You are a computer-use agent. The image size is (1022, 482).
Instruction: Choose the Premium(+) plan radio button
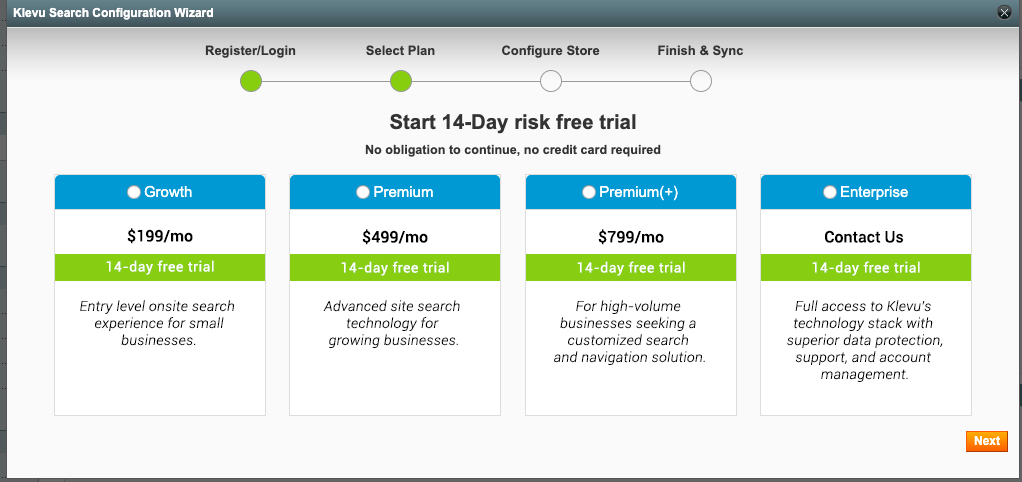tap(589, 192)
